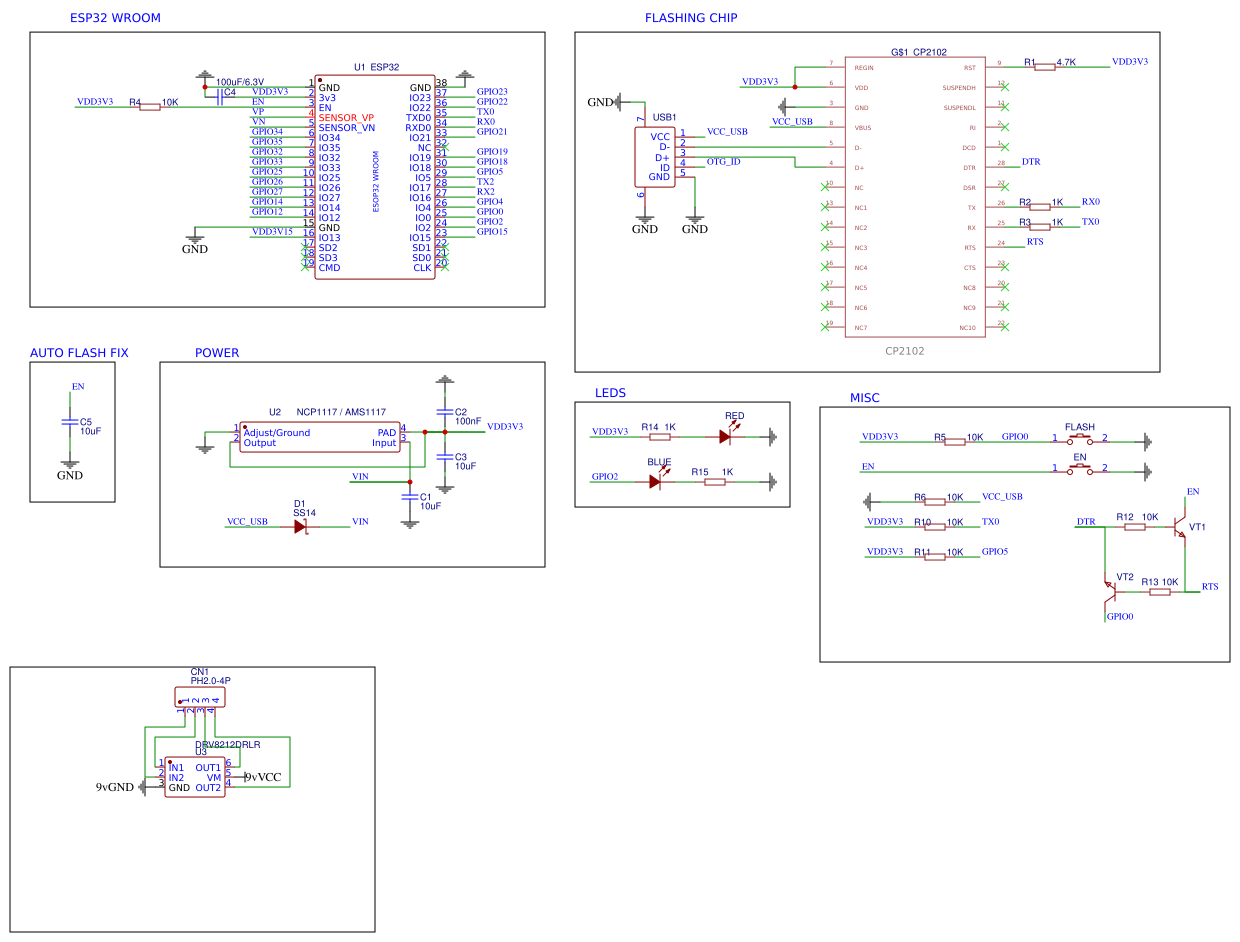Click the C2 100nF capacitor
This screenshot has width=1240, height=942.
click(x=445, y=412)
